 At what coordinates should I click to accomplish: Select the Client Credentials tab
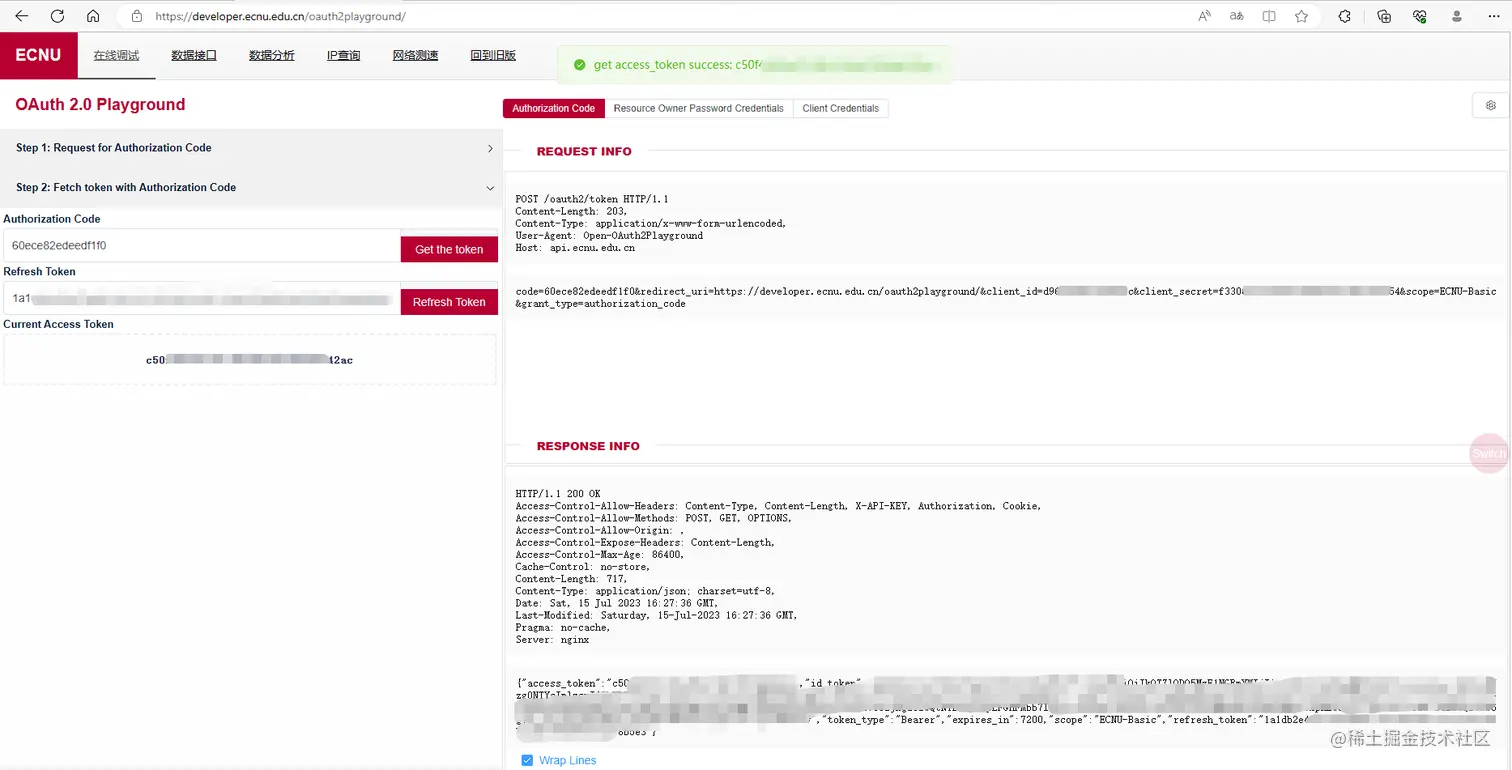[x=840, y=108]
